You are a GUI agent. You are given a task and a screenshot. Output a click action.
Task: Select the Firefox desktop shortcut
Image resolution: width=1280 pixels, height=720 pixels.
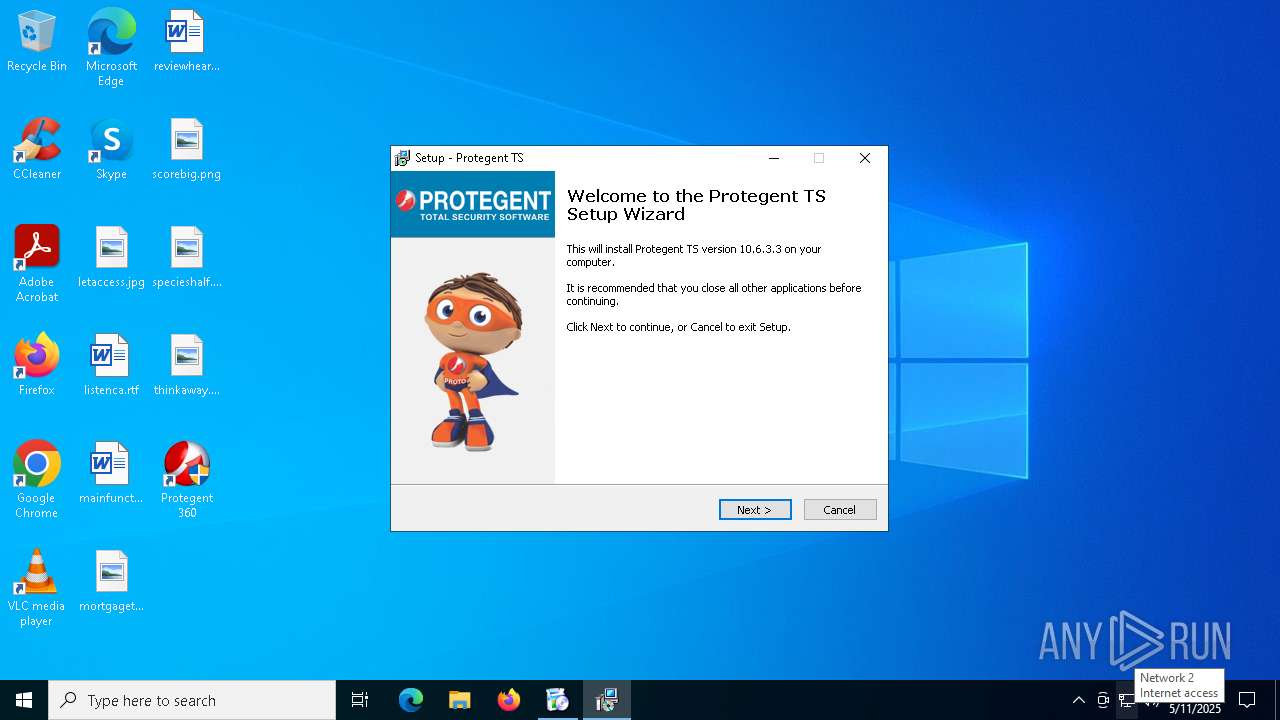[37, 366]
